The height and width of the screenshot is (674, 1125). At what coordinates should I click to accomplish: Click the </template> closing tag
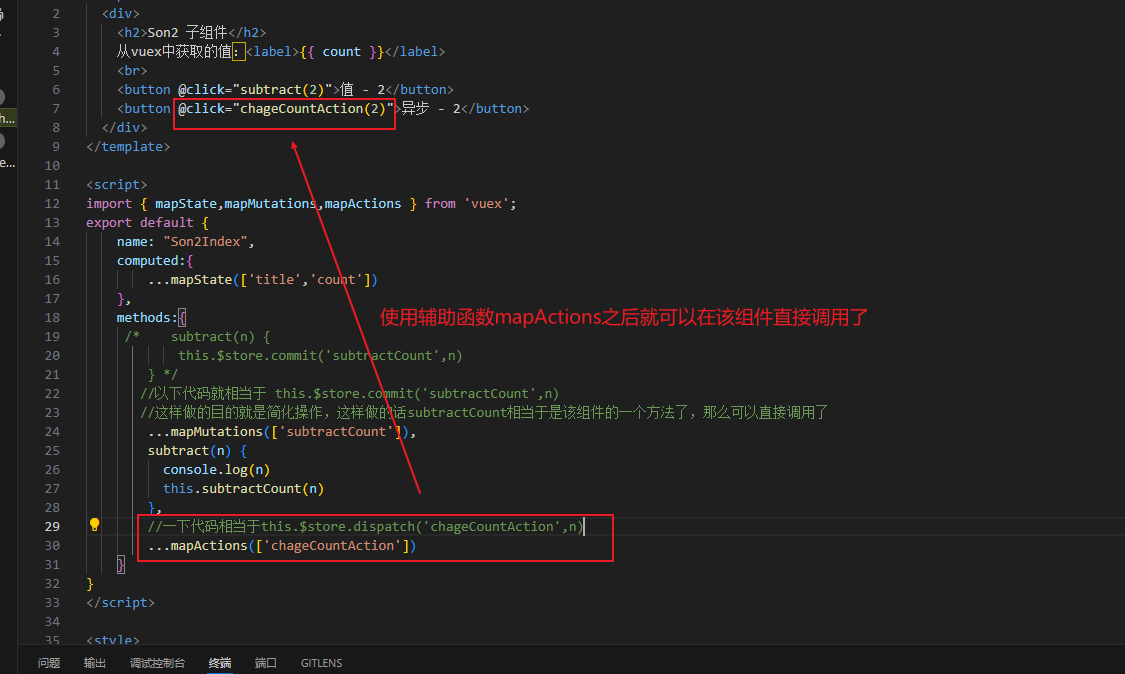(128, 146)
